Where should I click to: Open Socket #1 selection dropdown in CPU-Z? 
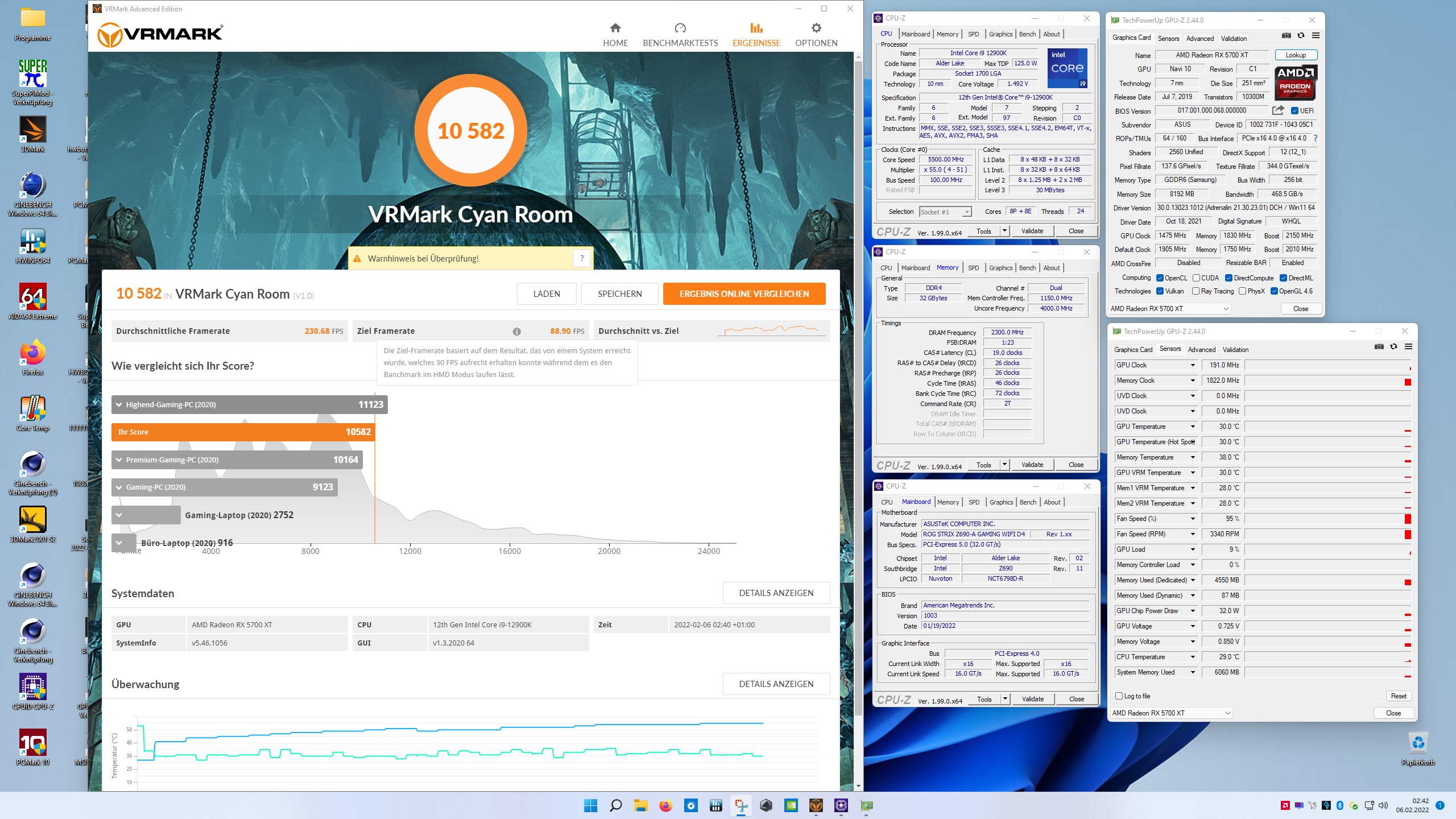pos(945,212)
